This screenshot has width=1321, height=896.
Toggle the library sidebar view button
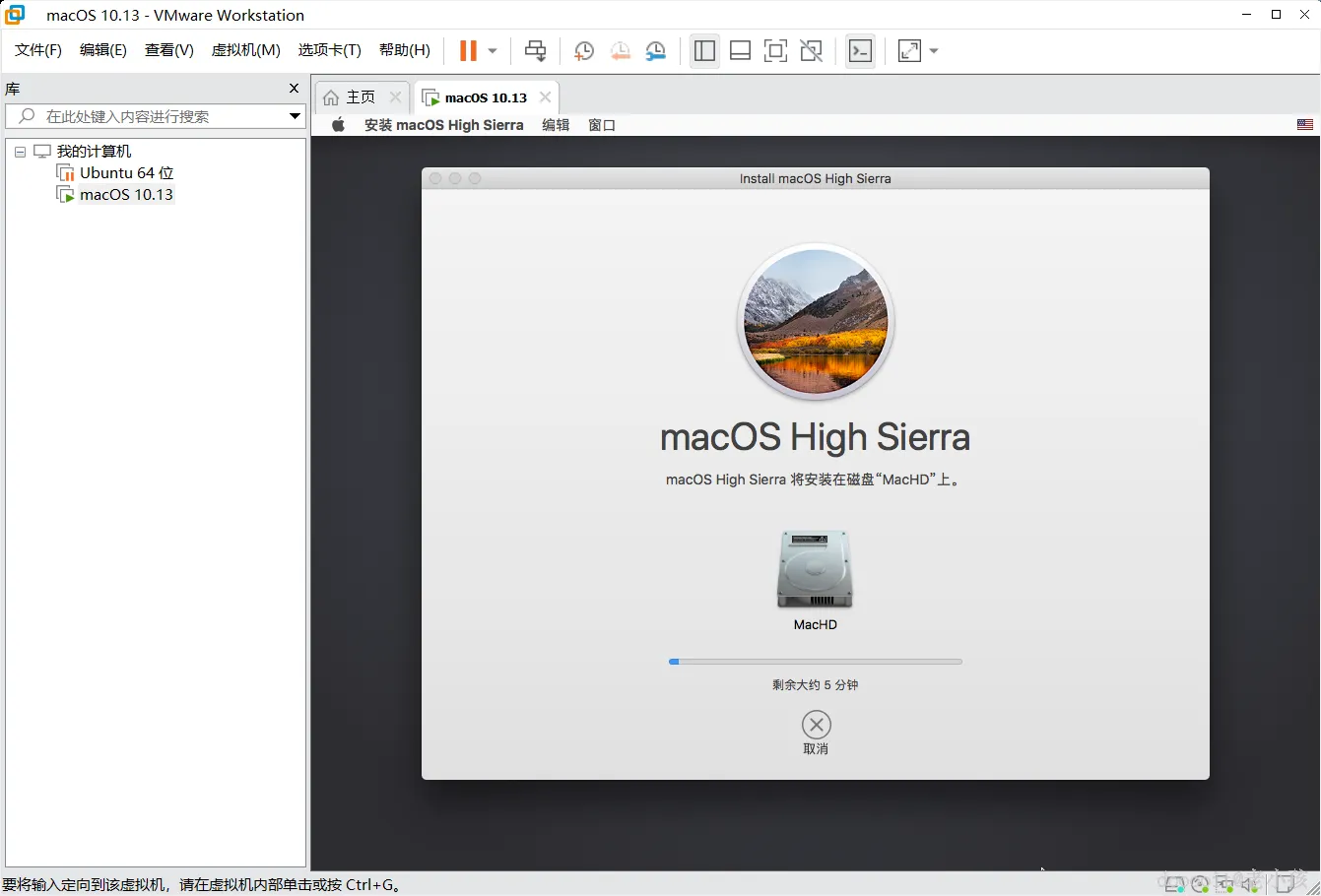[704, 51]
